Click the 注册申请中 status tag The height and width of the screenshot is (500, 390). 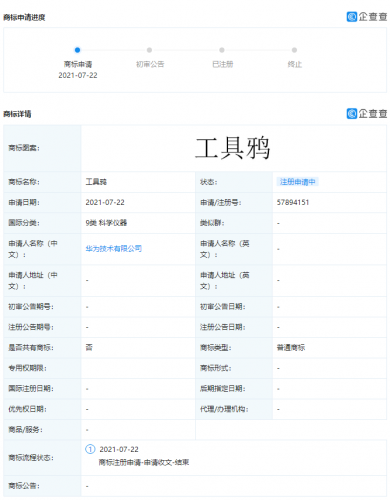click(297, 182)
